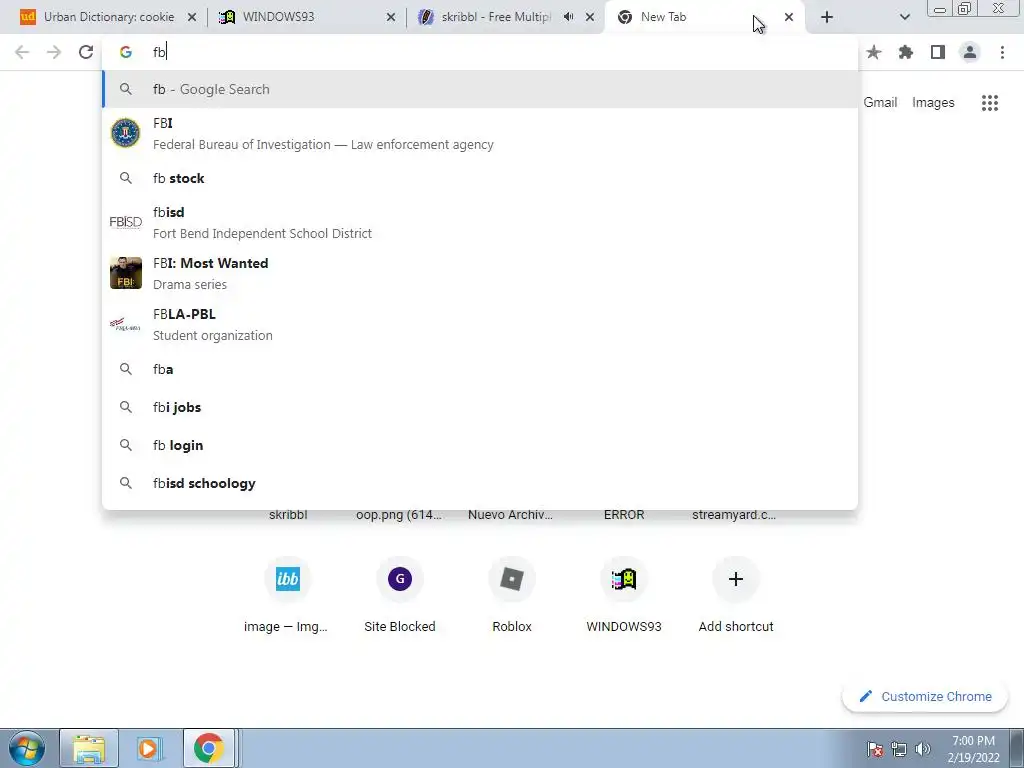Select the fbisd schoology suggestion

click(480, 483)
